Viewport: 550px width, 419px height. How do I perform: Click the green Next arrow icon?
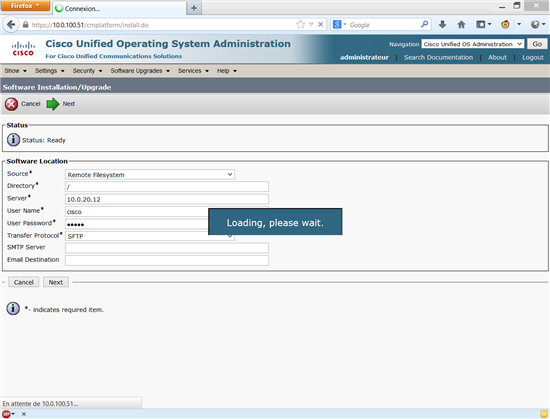53,104
